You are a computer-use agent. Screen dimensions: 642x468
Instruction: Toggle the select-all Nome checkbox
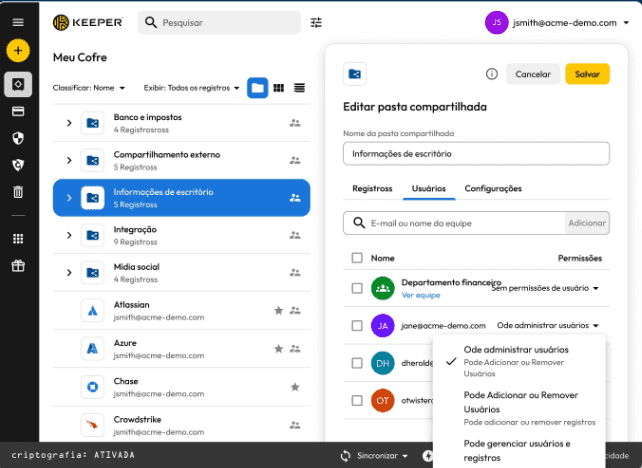[x=357, y=258]
